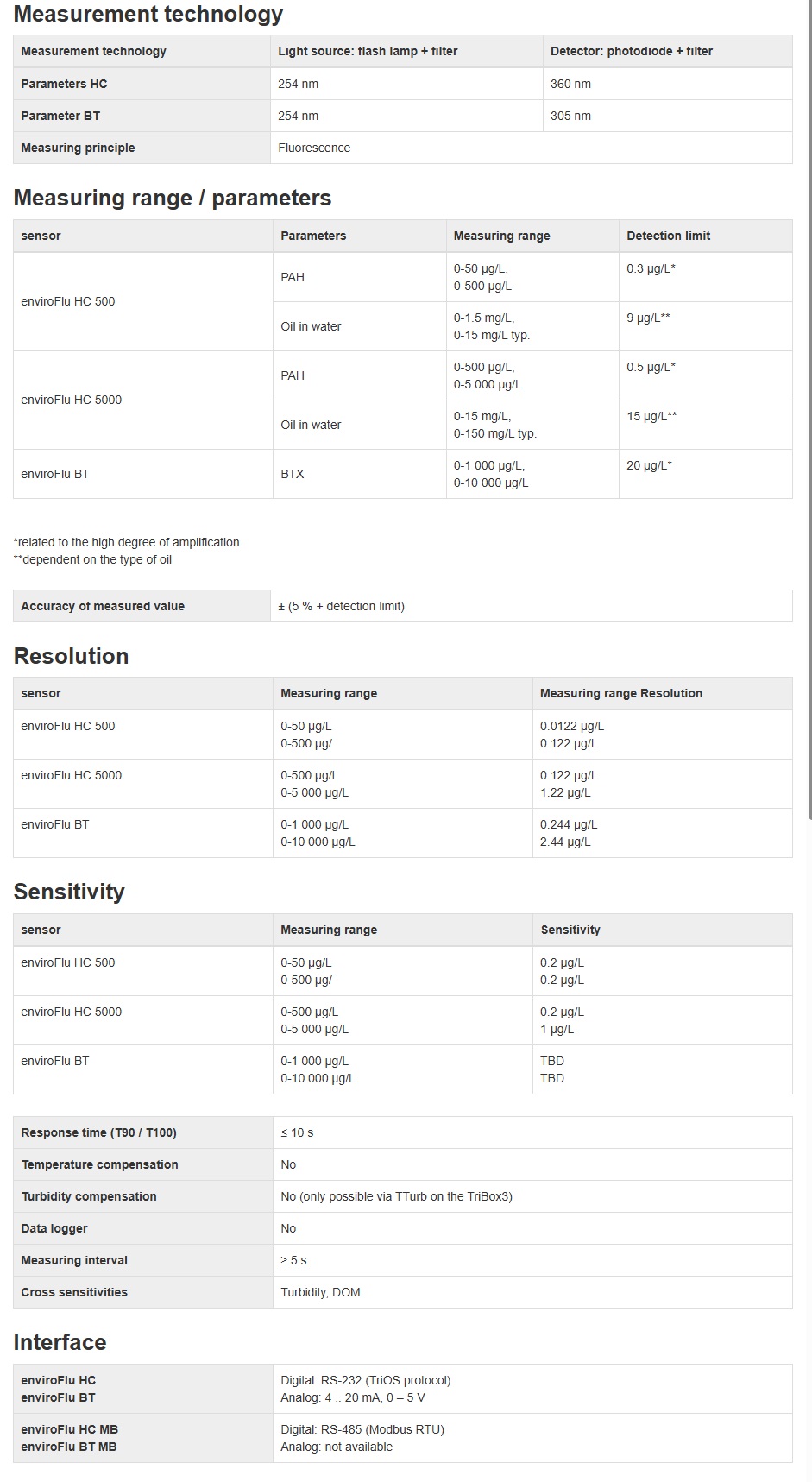Select the Data logger row label
The height and width of the screenshot is (1482, 812).
pyautogui.click(x=54, y=1228)
